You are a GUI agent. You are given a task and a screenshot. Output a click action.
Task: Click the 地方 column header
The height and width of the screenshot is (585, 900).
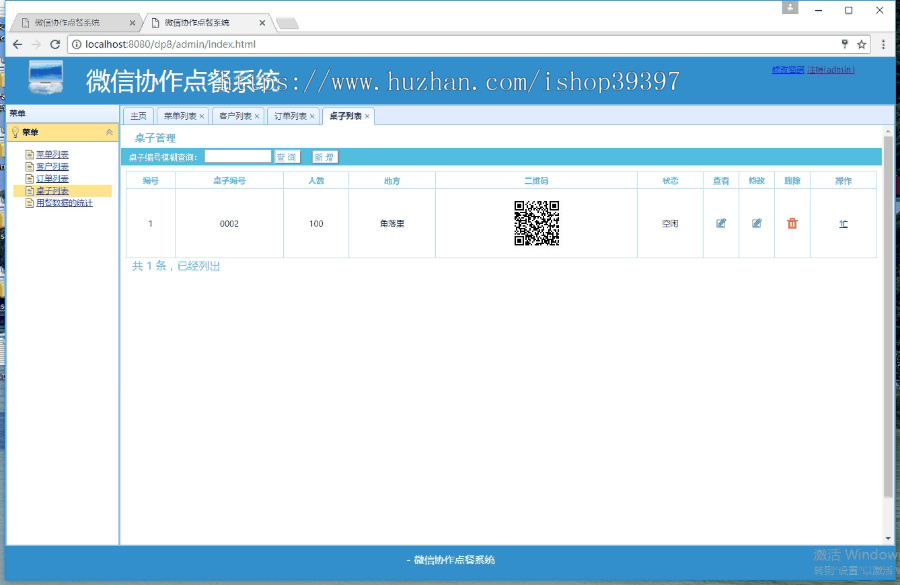click(392, 181)
